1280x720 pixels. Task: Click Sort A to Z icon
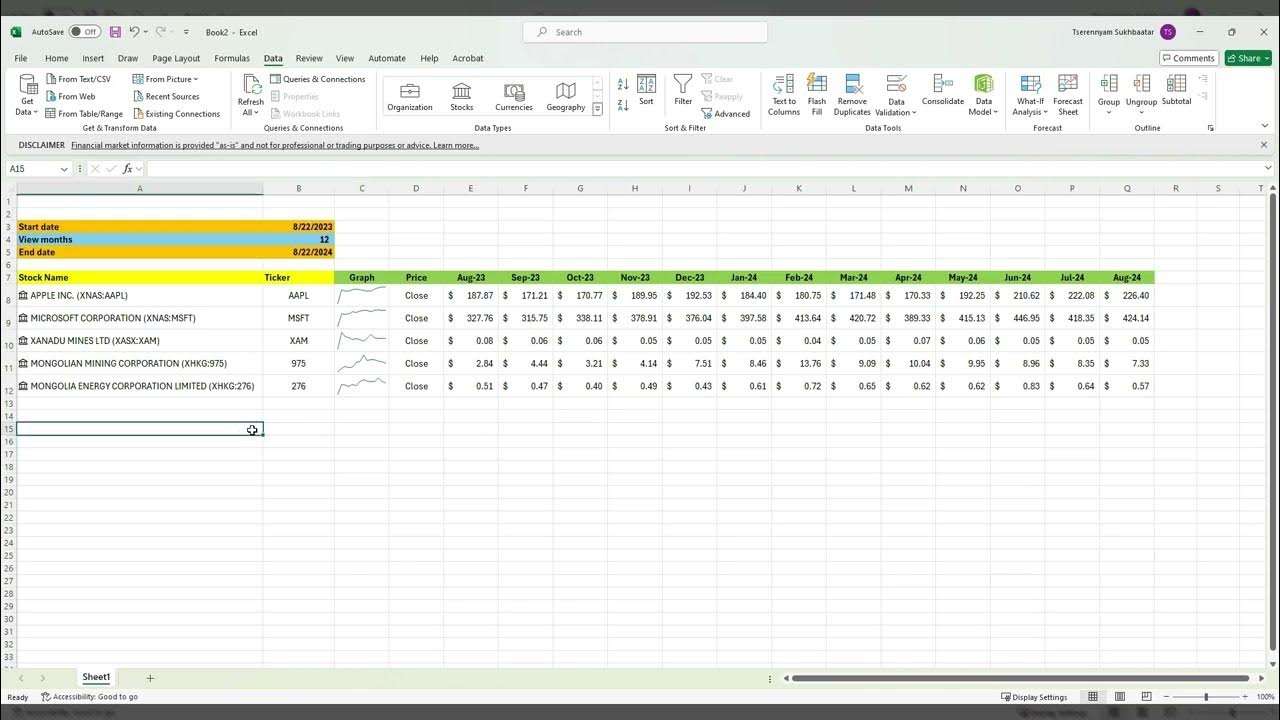tap(623, 85)
